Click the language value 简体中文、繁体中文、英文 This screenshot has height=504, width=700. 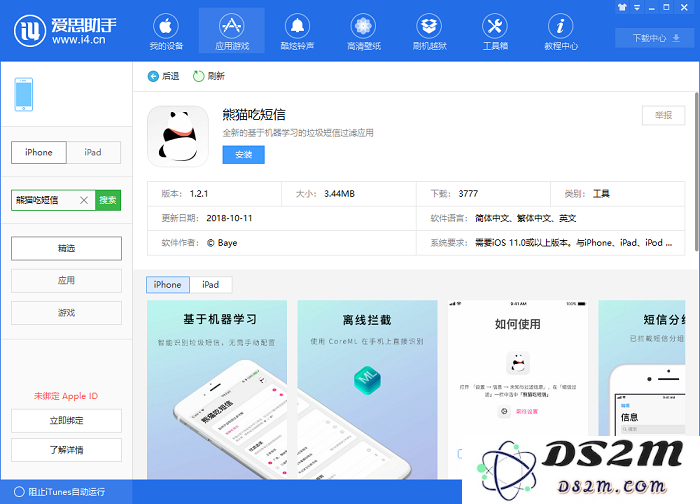tap(525, 218)
